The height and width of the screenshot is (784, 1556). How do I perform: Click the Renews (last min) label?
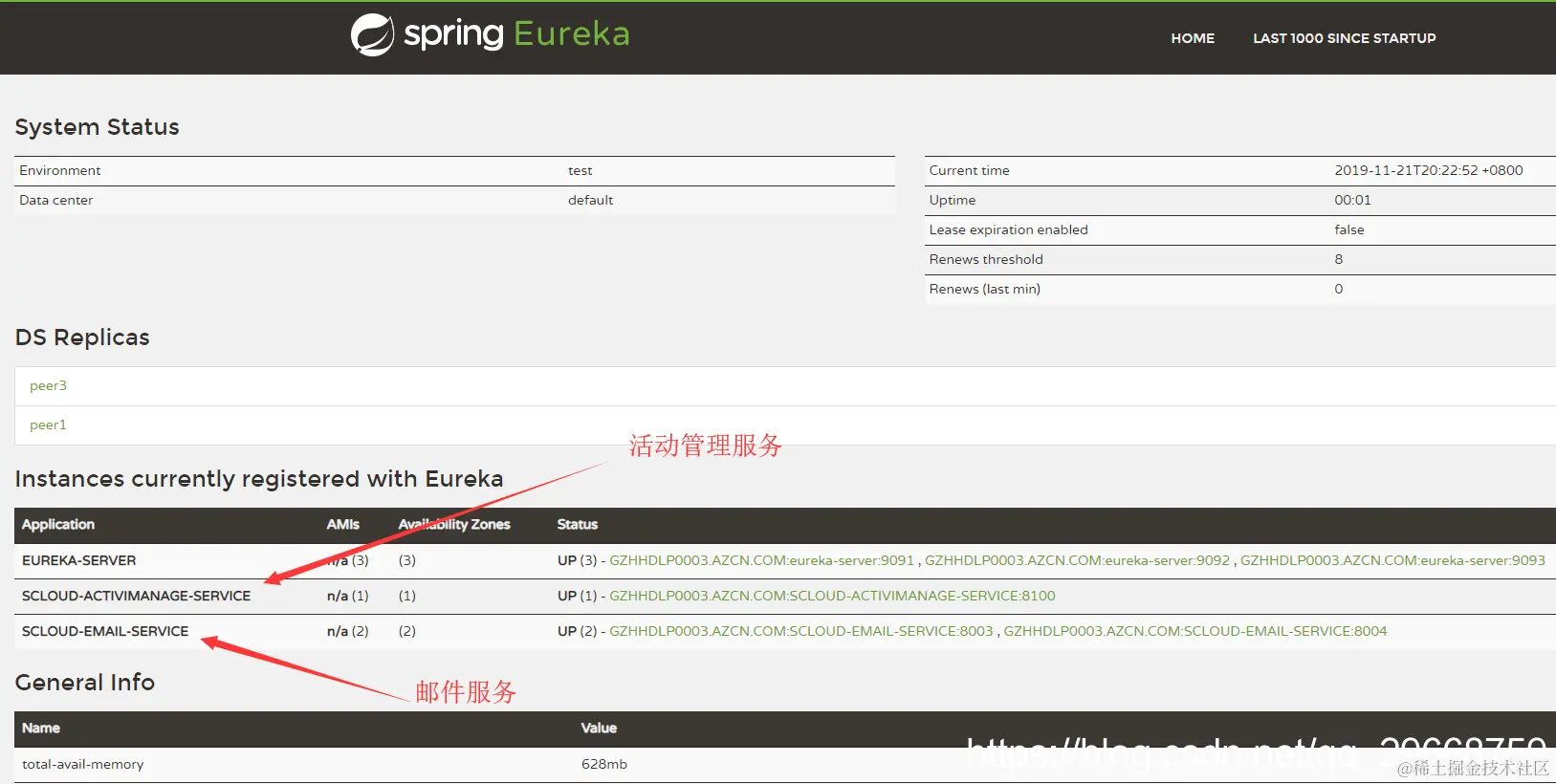click(984, 289)
